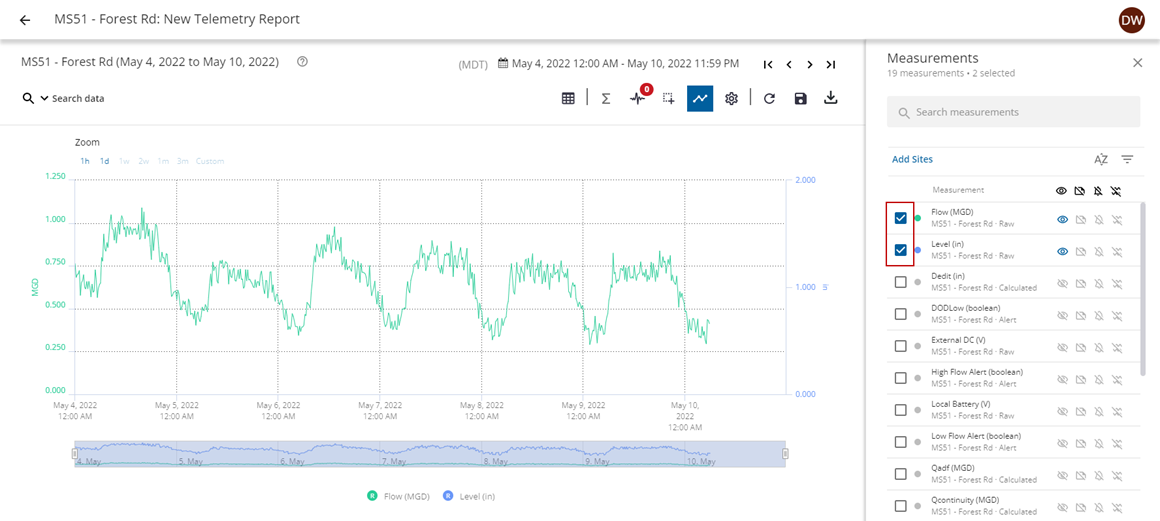Check the Qadf (MGD) checkbox
1160x521 pixels.
click(900, 474)
